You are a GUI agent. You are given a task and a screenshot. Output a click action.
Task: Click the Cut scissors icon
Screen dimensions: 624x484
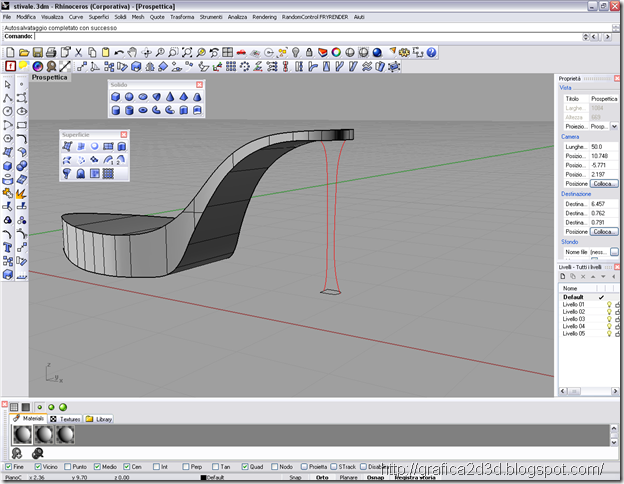78,53
